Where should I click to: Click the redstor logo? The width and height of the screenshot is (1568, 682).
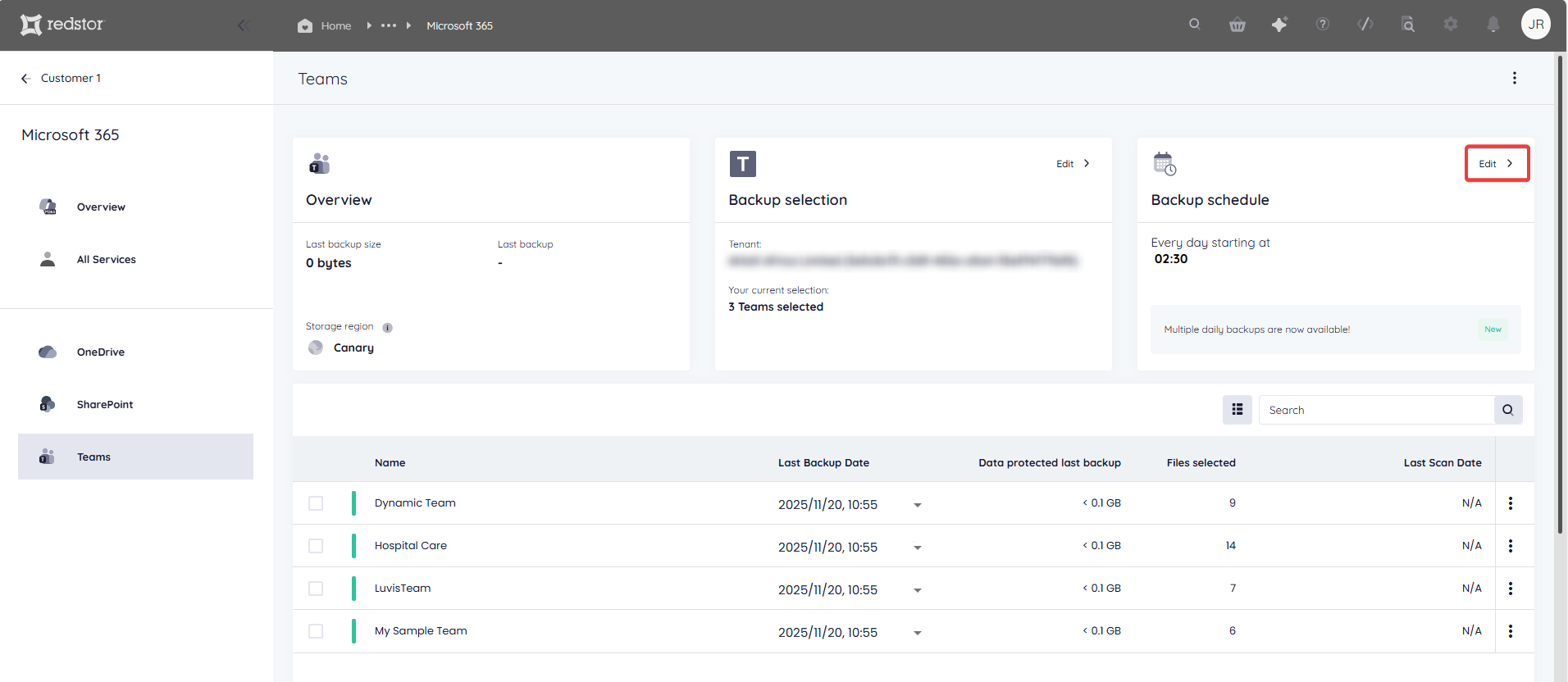(62, 25)
